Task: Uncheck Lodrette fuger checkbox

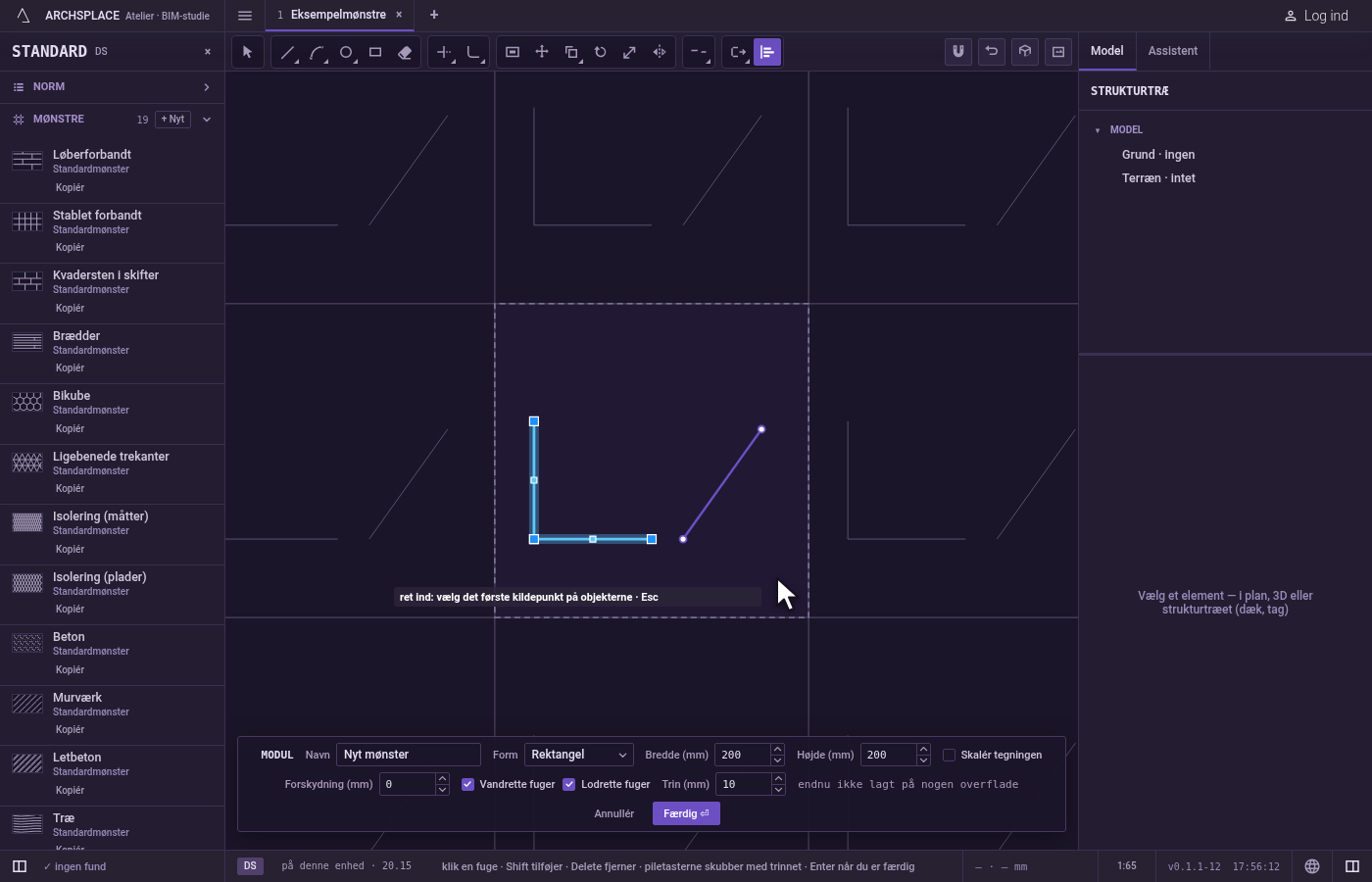Action: pos(568,784)
